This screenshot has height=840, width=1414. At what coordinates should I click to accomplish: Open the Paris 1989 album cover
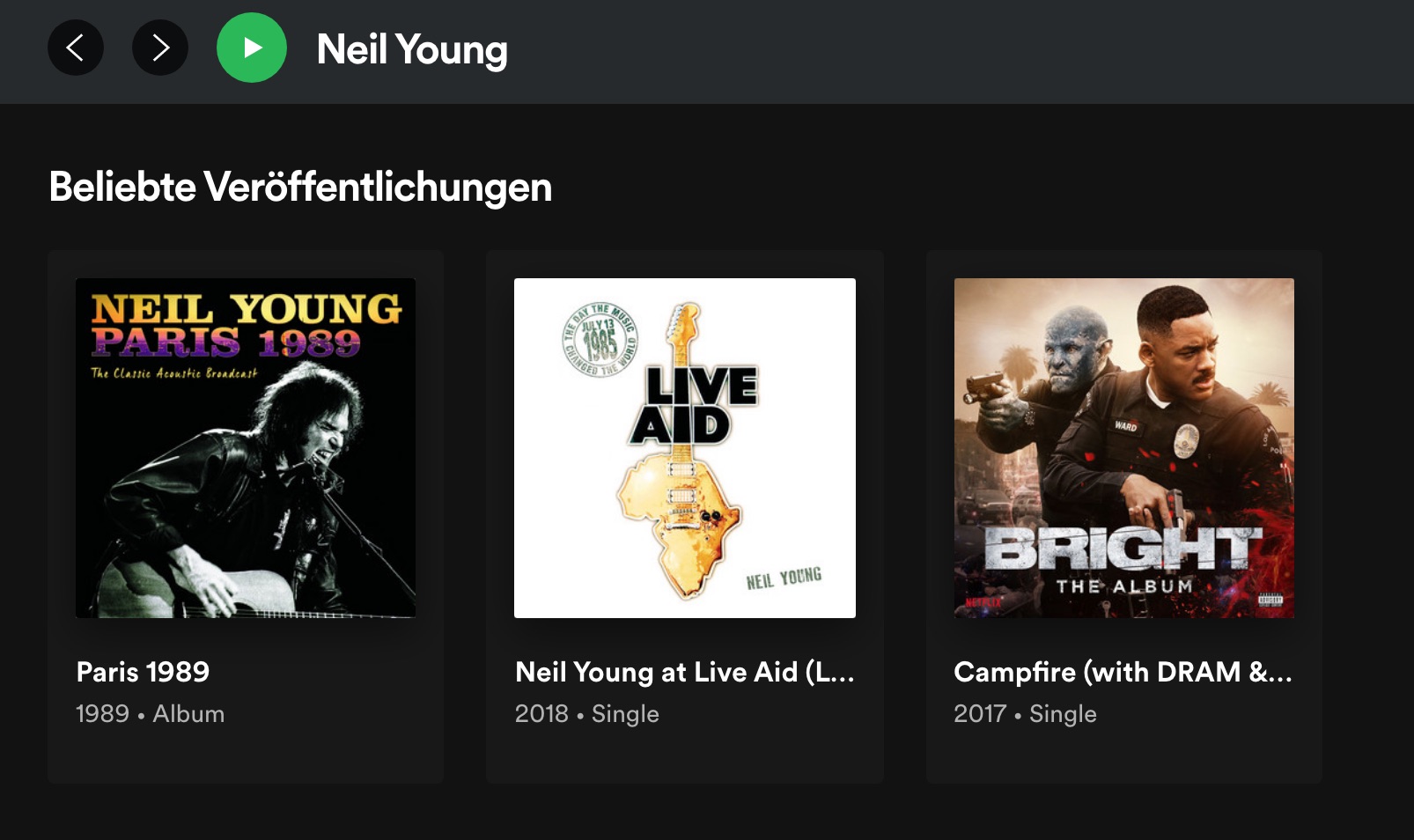(246, 447)
